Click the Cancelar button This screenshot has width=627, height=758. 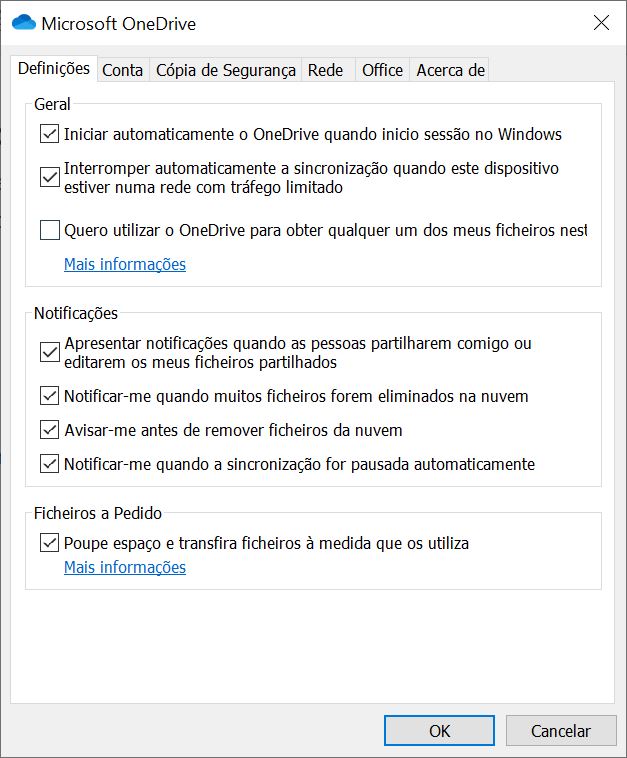560,731
